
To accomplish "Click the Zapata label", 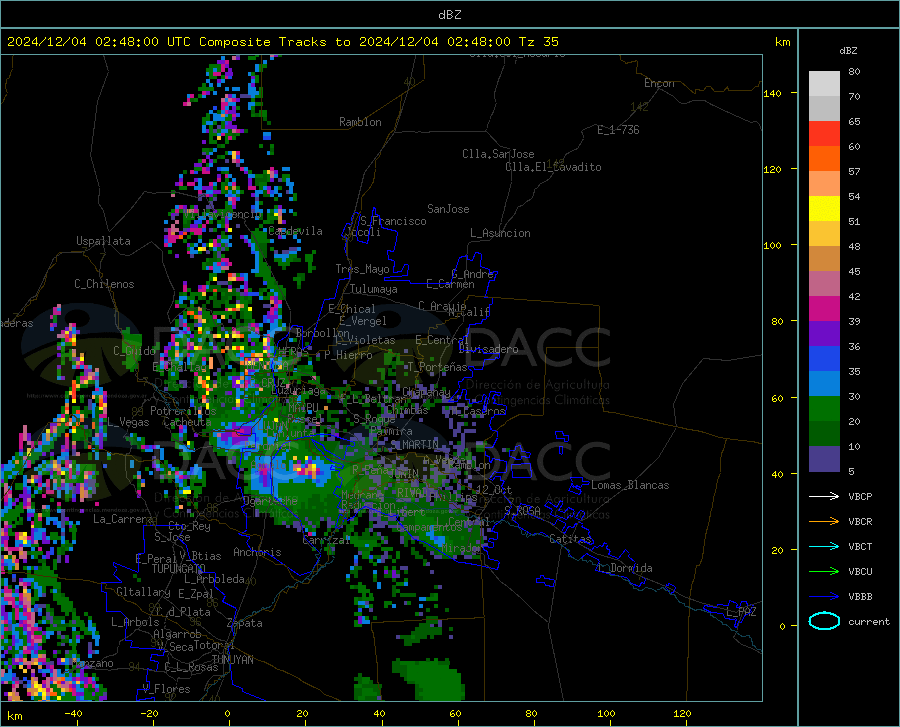I will [x=245, y=623].
